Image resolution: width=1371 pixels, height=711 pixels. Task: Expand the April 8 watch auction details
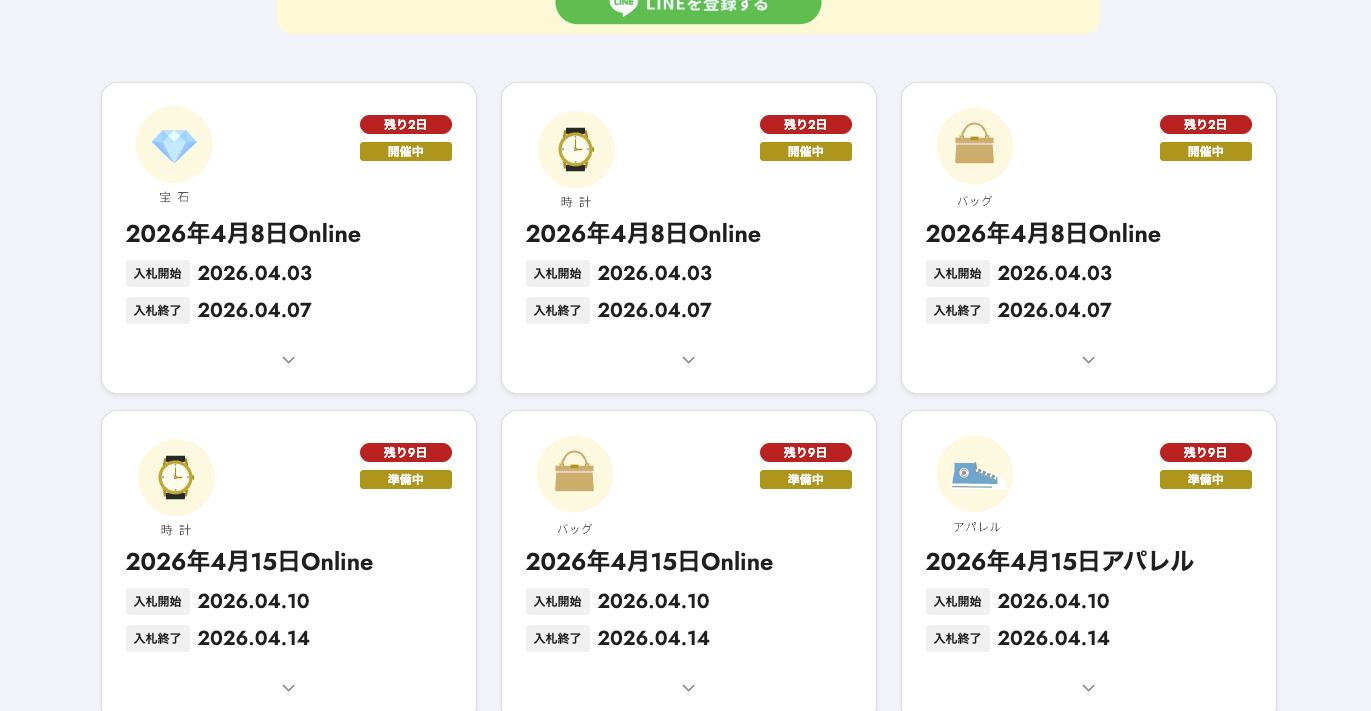(688, 360)
